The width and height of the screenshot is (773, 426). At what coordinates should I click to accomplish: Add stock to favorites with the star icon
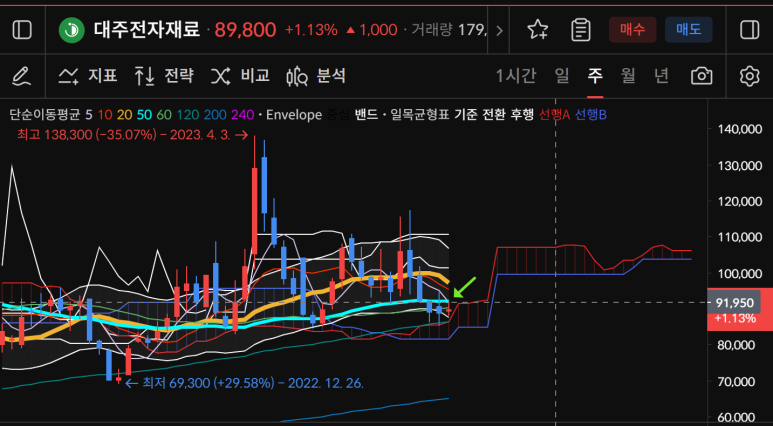[x=537, y=30]
